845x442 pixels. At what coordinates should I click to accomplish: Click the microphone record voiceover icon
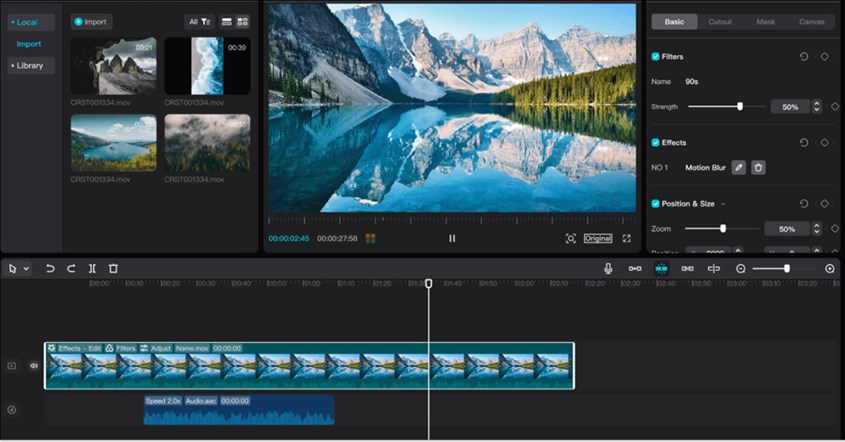pyautogui.click(x=608, y=268)
